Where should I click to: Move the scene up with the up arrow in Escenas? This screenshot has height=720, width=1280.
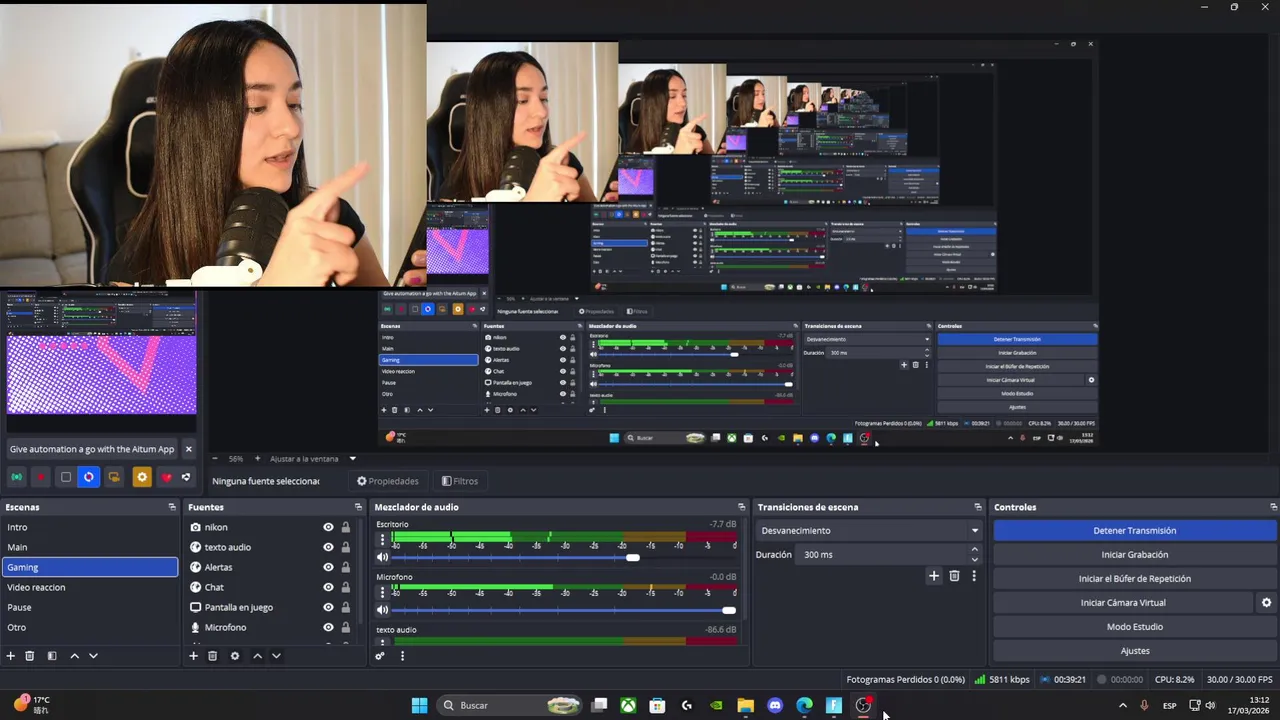[74, 656]
